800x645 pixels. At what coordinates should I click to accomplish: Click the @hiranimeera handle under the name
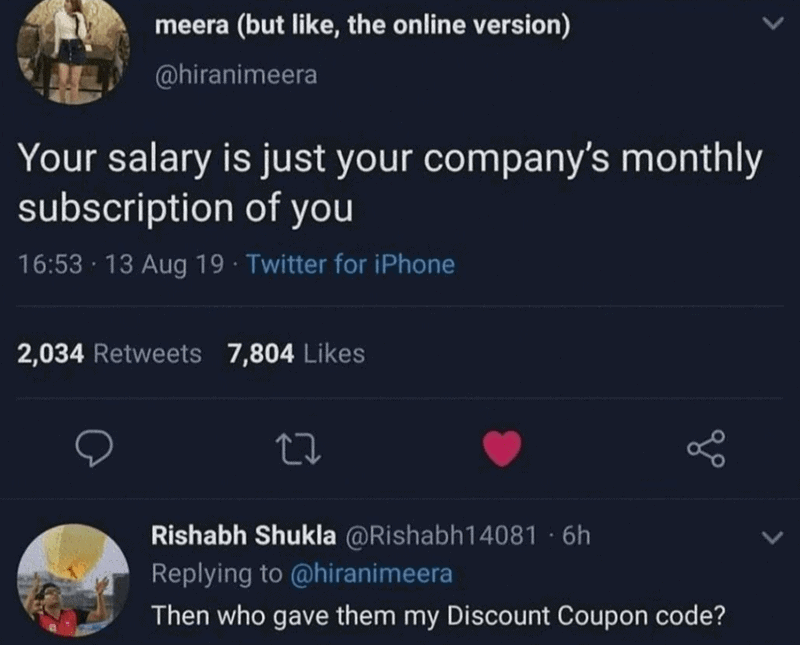coord(236,75)
